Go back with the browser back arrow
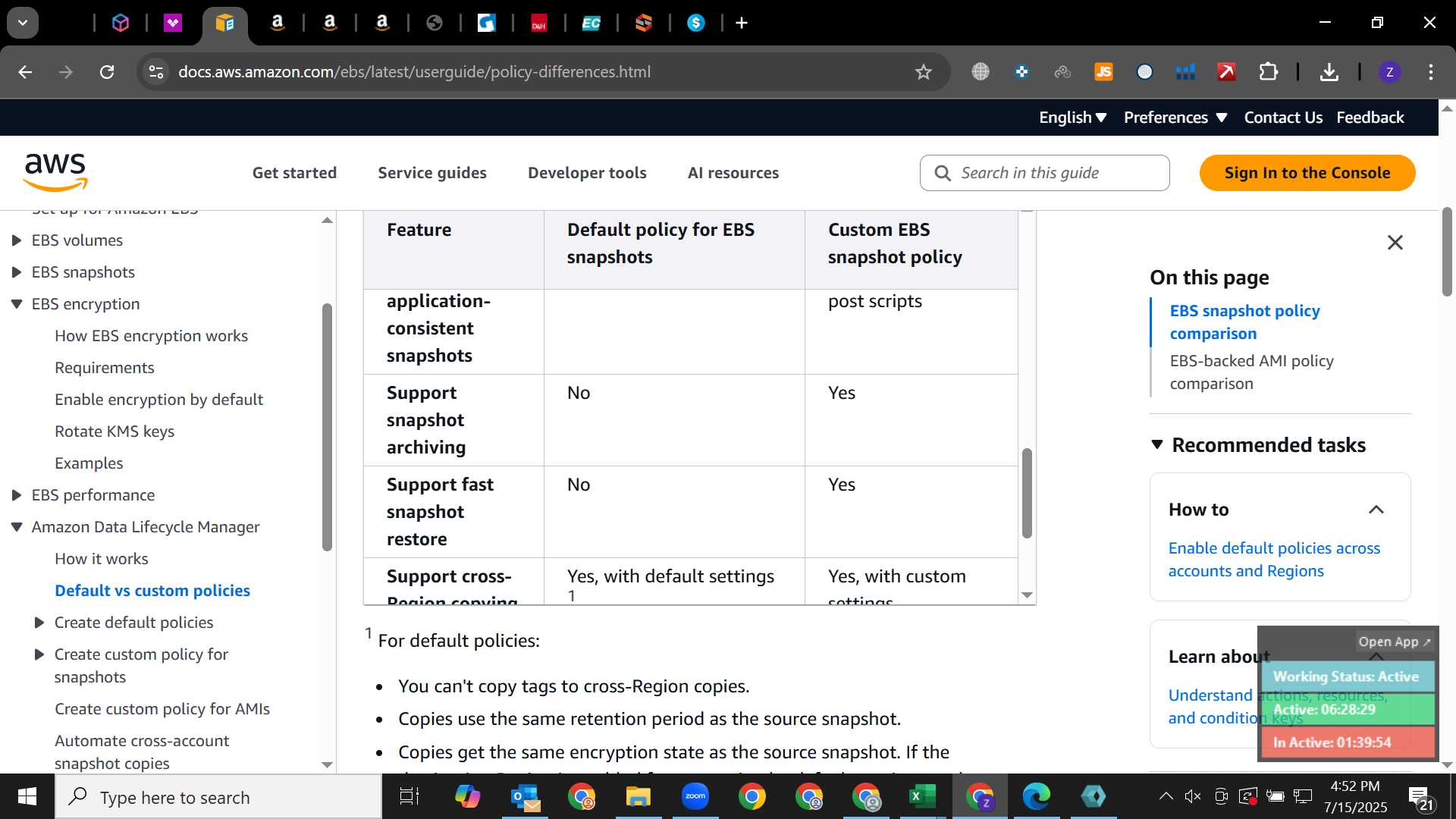Screen dimensions: 1456x819 click(x=25, y=72)
